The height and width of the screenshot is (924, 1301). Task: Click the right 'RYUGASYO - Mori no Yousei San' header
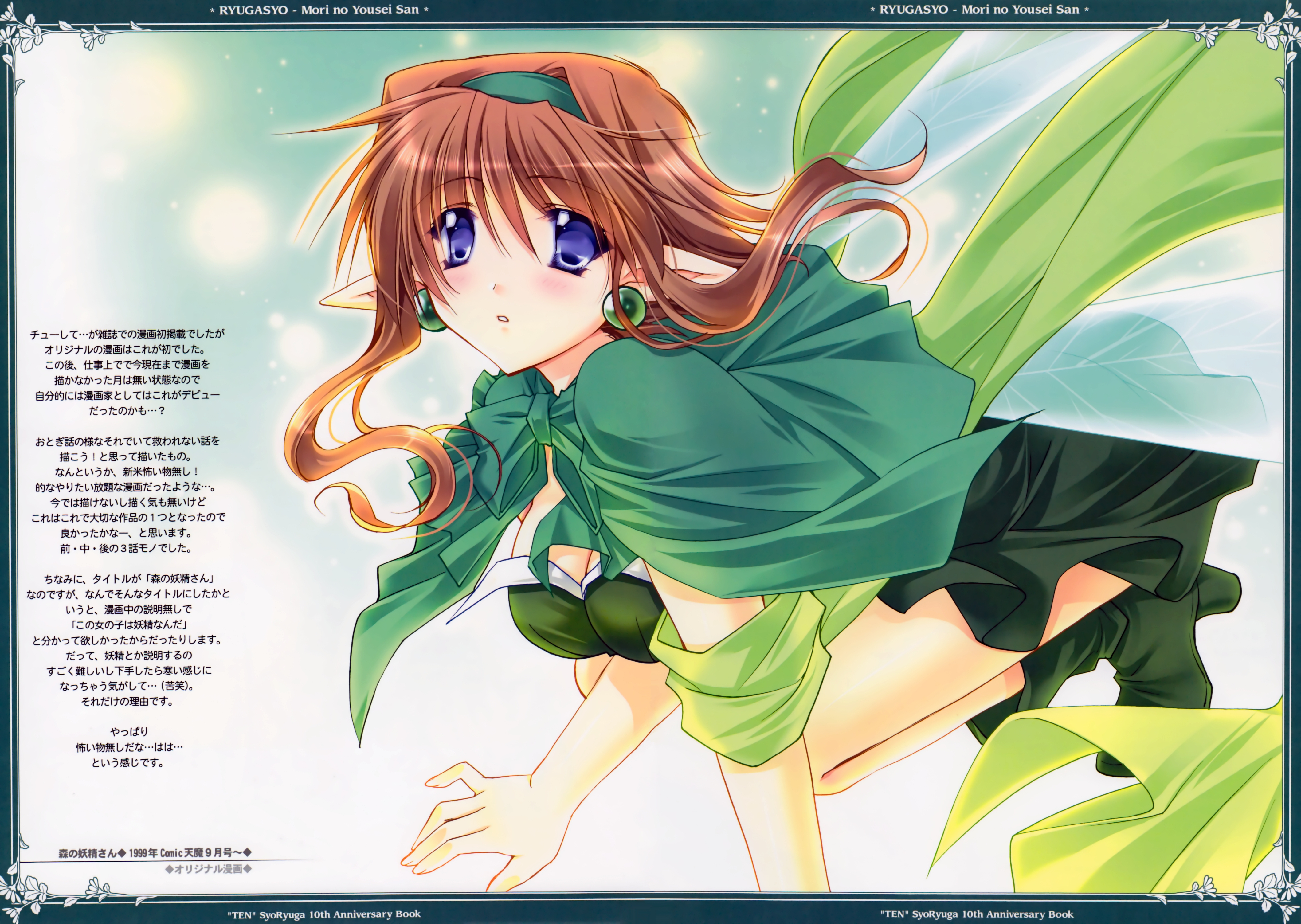coord(979,10)
